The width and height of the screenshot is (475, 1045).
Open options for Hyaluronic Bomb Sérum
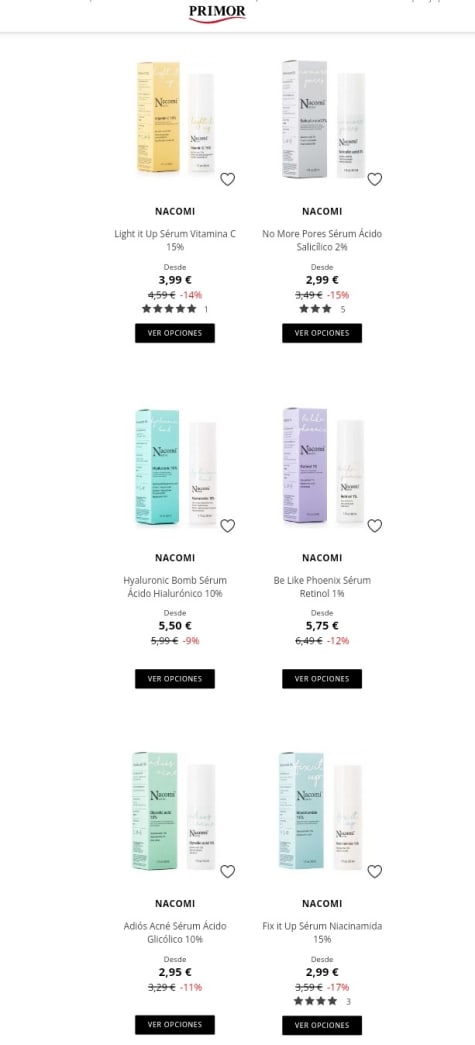(x=175, y=679)
